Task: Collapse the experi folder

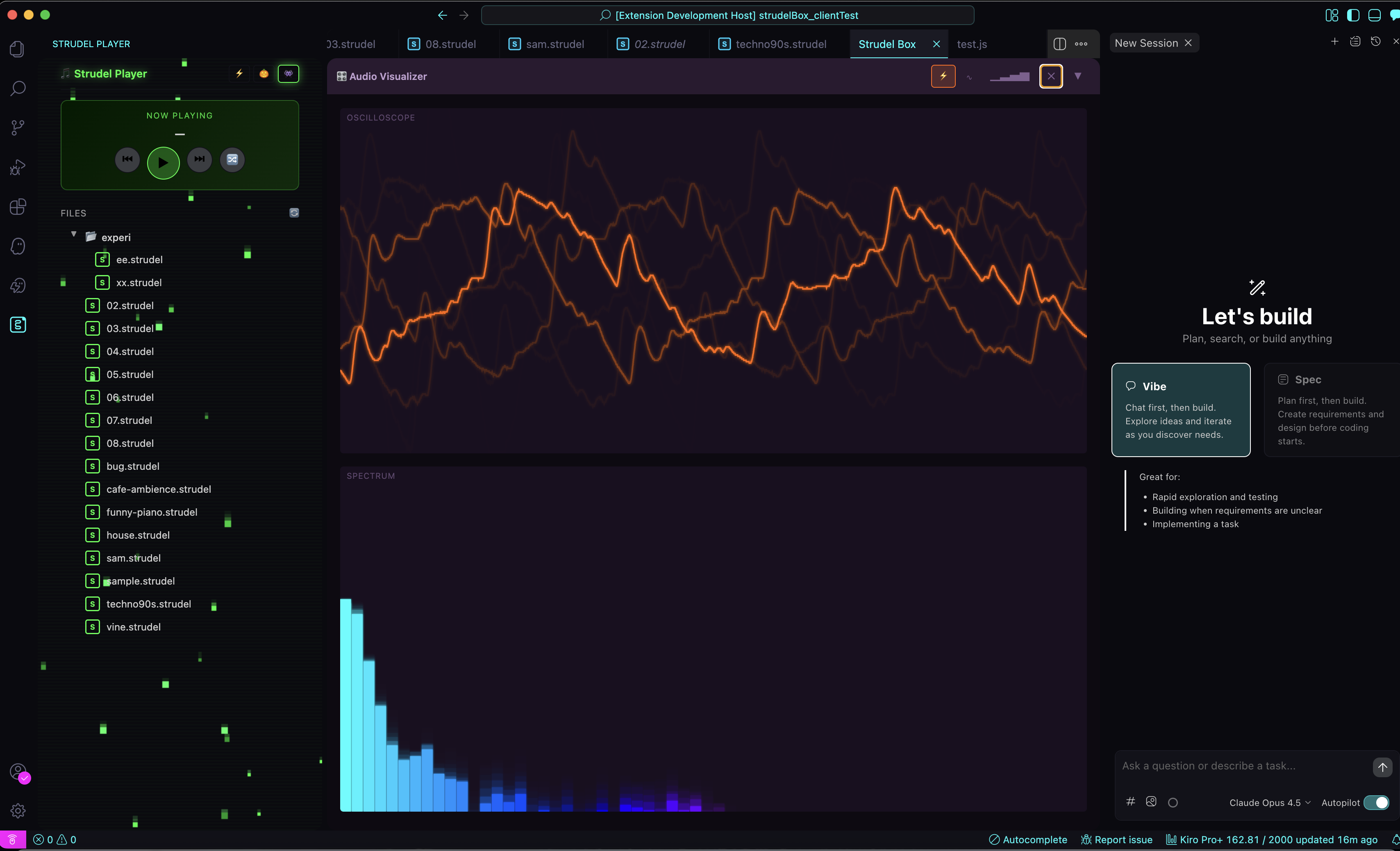Action: coord(74,234)
